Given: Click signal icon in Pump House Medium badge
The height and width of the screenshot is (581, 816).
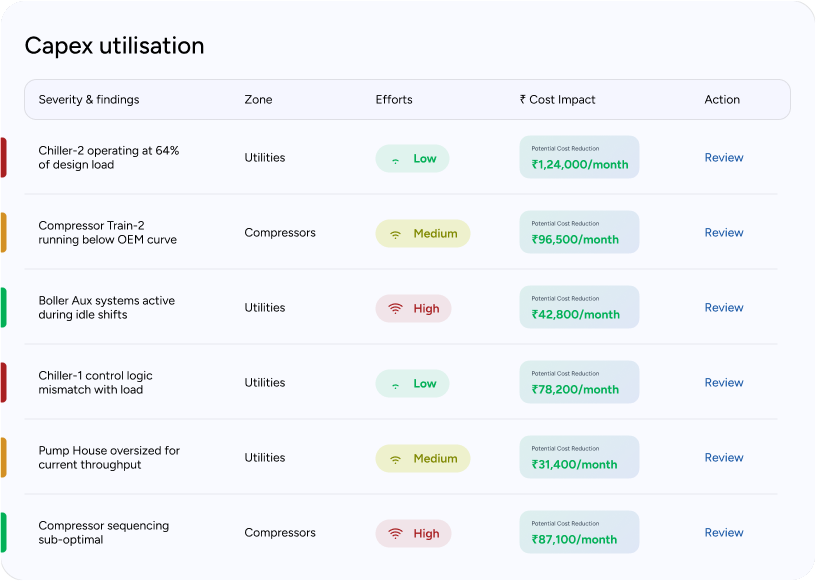Looking at the screenshot, I should 395,459.
